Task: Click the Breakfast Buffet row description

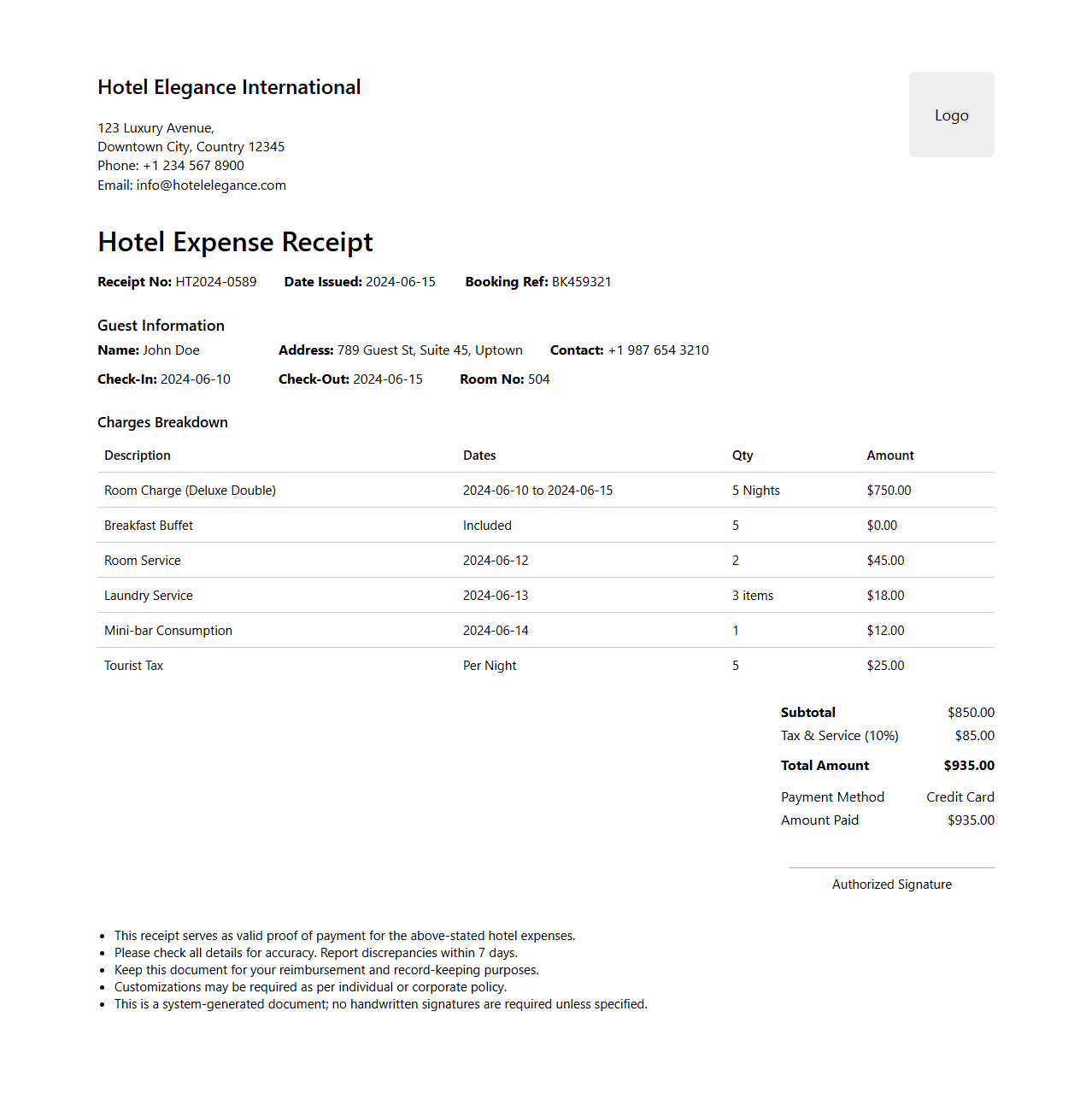Action: (x=149, y=526)
